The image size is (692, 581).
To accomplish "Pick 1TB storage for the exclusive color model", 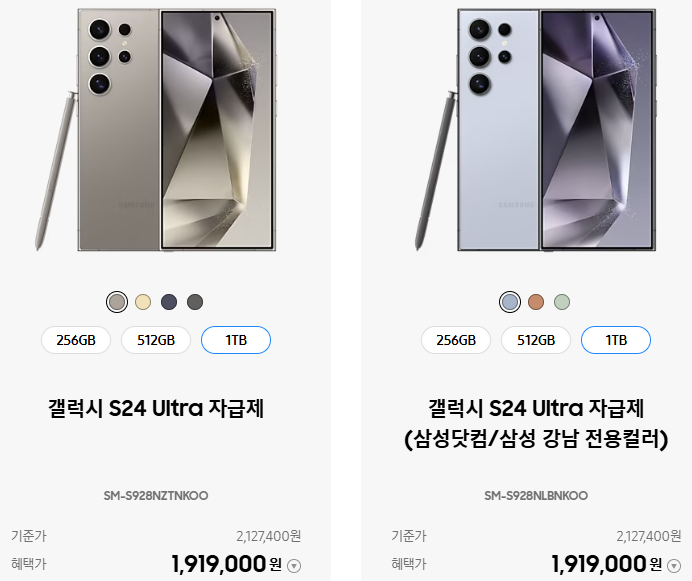I will (616, 340).
